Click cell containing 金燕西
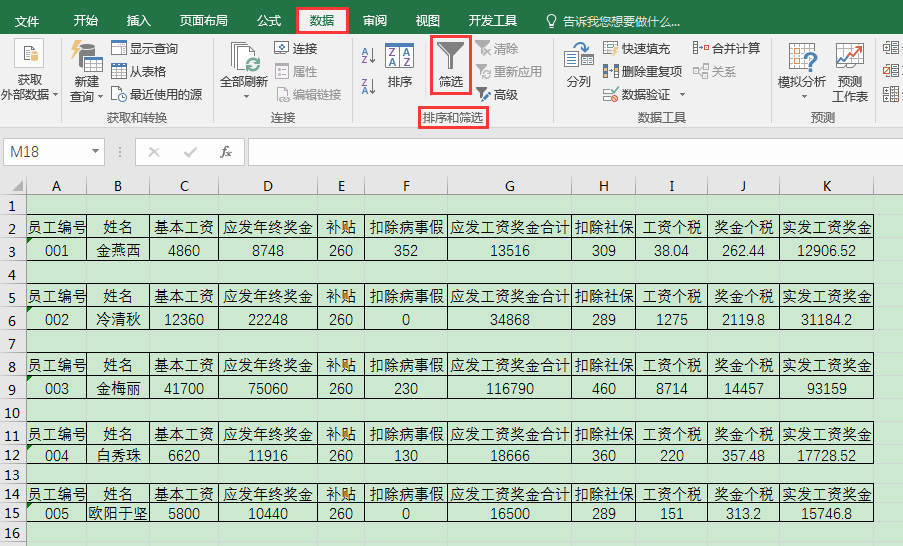 [118, 251]
